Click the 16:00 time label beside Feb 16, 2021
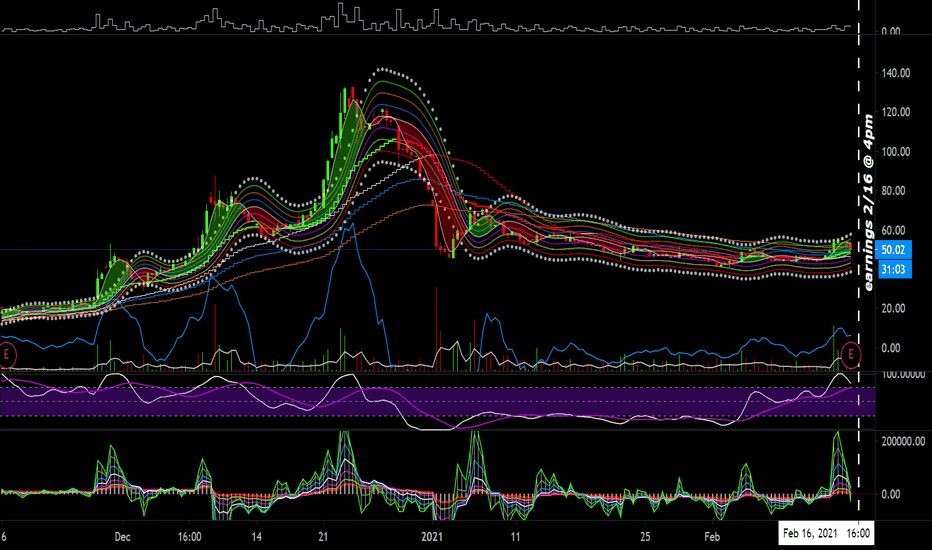Image resolution: width=932 pixels, height=550 pixels. coord(858,533)
